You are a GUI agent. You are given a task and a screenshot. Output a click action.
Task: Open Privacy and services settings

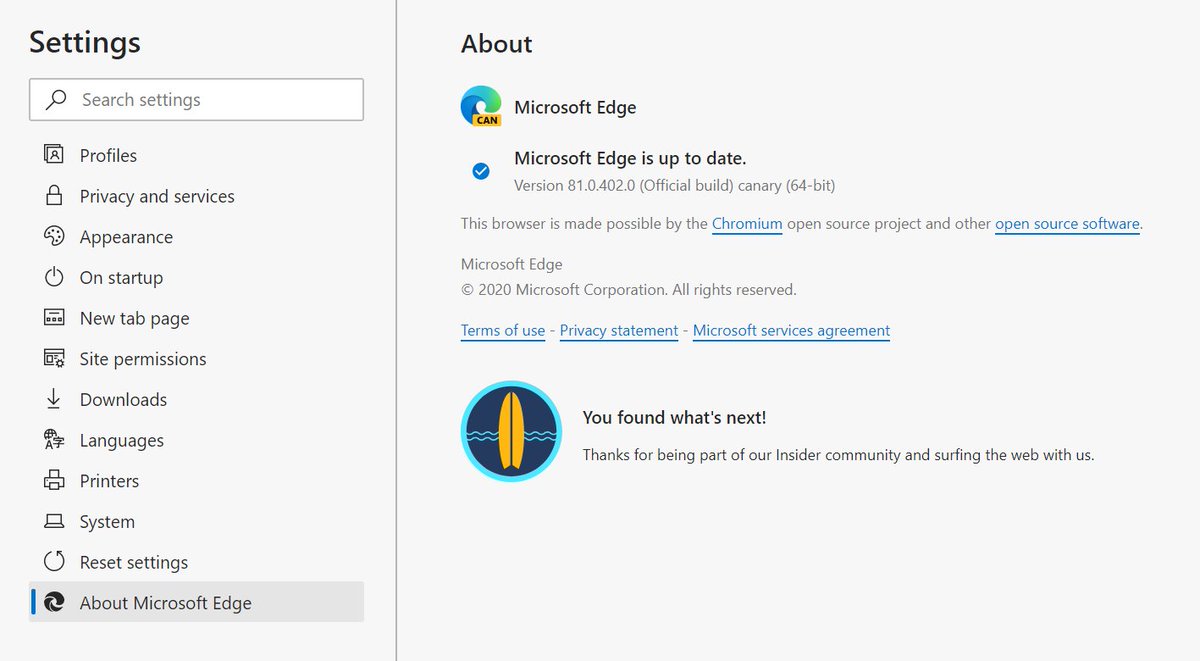(x=196, y=196)
